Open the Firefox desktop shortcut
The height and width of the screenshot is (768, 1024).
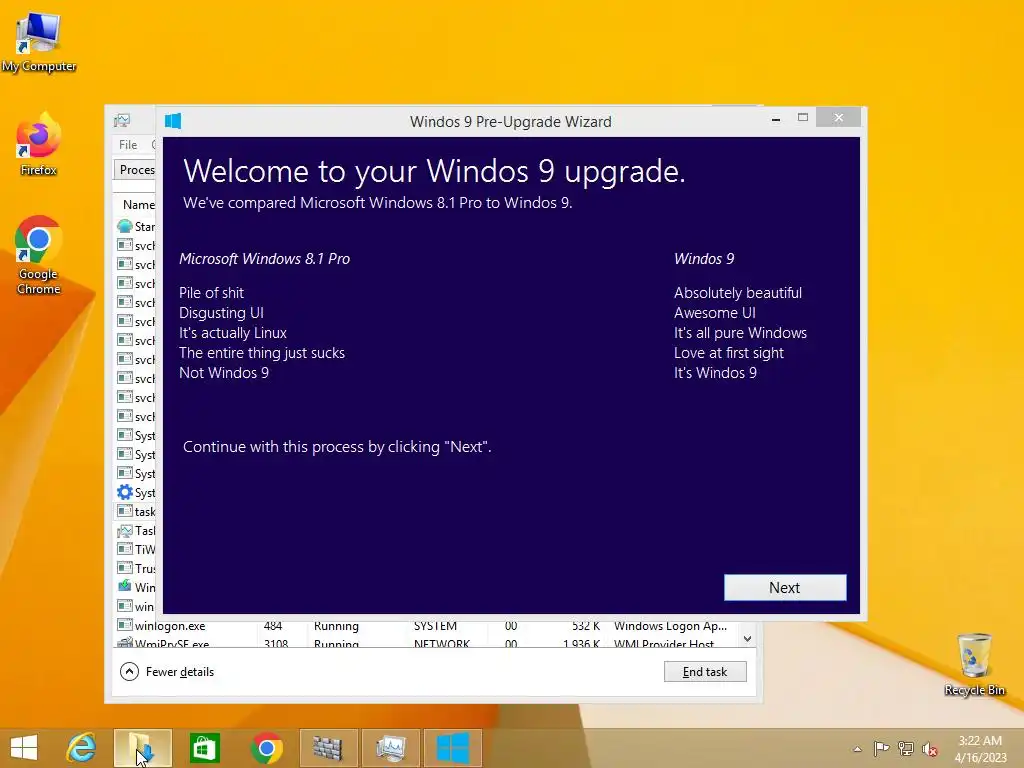pyautogui.click(x=39, y=144)
